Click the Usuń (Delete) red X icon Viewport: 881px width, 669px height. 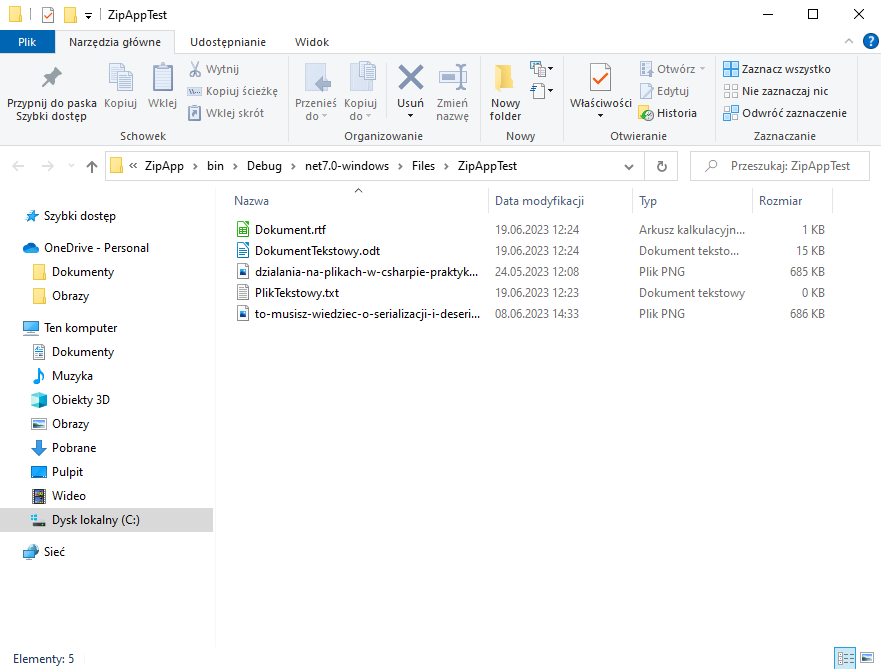[410, 78]
